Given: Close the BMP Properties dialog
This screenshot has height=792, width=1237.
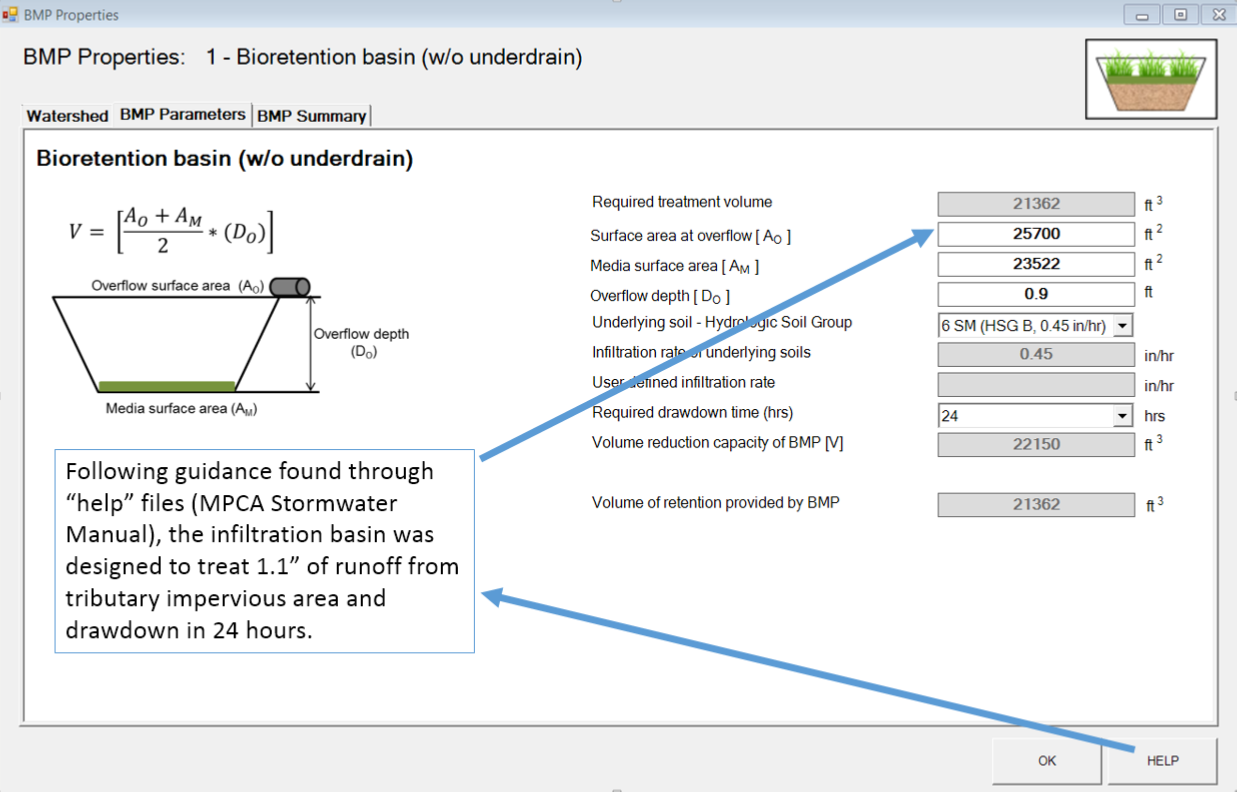Looking at the screenshot, I should (1217, 15).
